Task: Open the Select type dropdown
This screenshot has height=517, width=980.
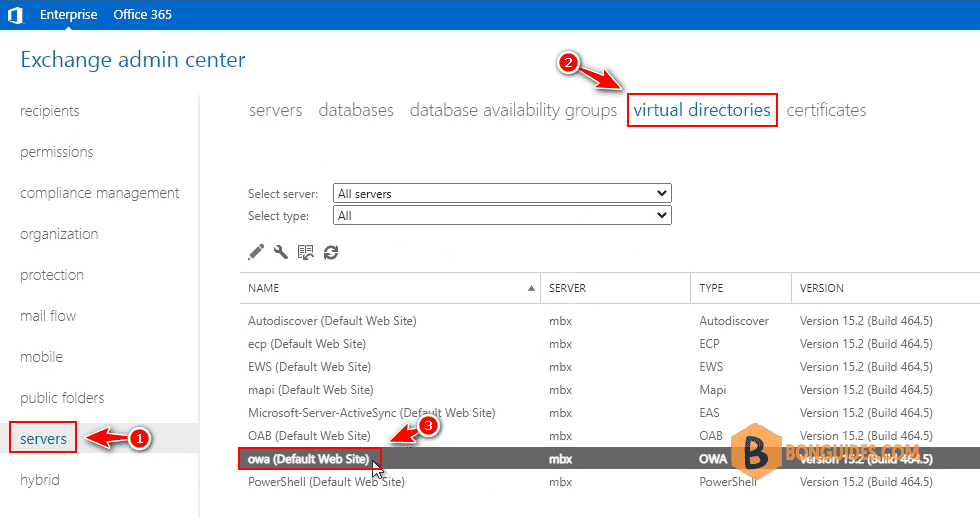Action: point(502,216)
